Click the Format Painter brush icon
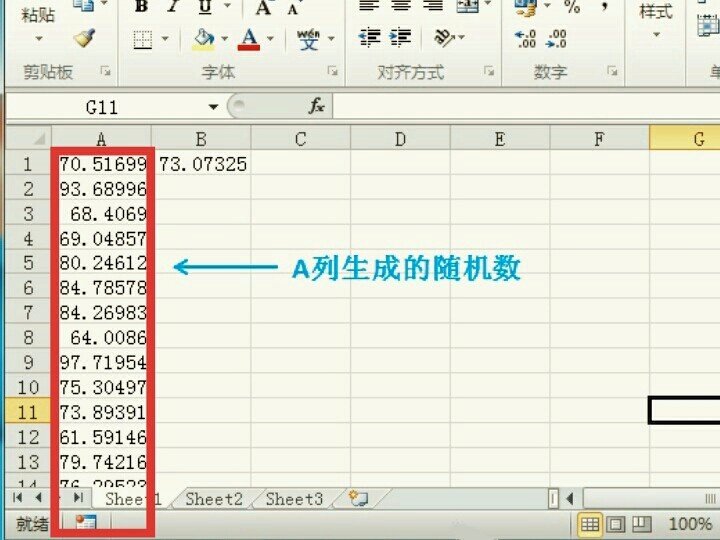This screenshot has height=540, width=720. click(85, 38)
